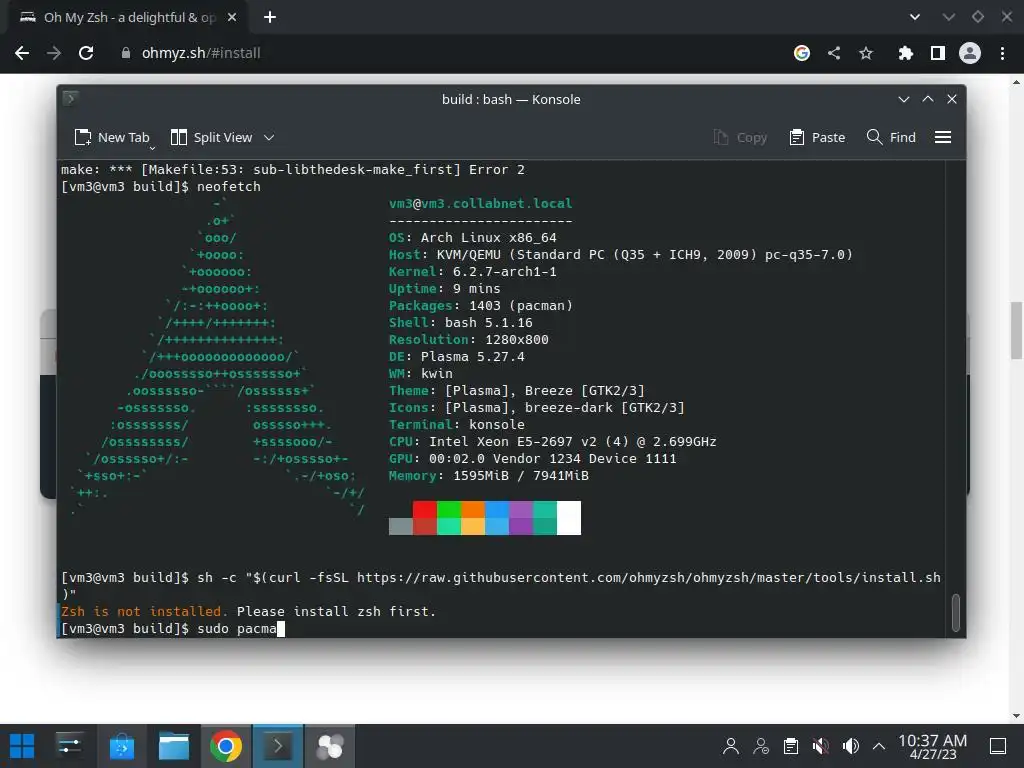Share this page via share icon

tap(834, 53)
